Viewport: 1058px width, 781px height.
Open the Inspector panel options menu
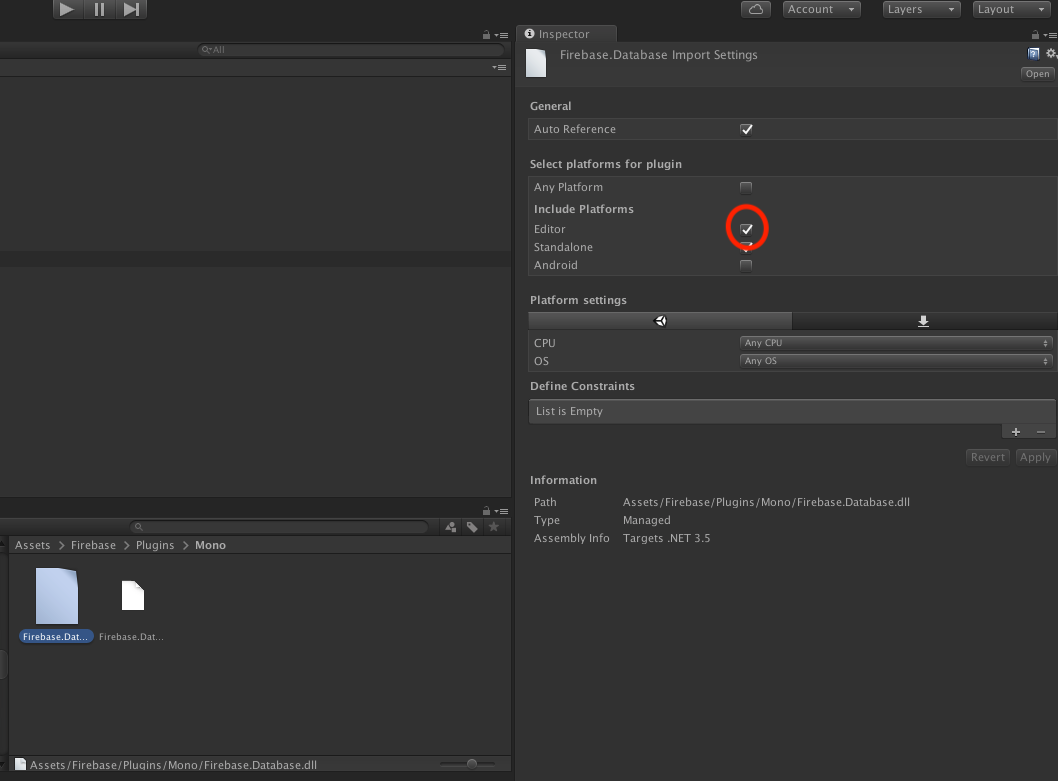pyautogui.click(x=1050, y=35)
